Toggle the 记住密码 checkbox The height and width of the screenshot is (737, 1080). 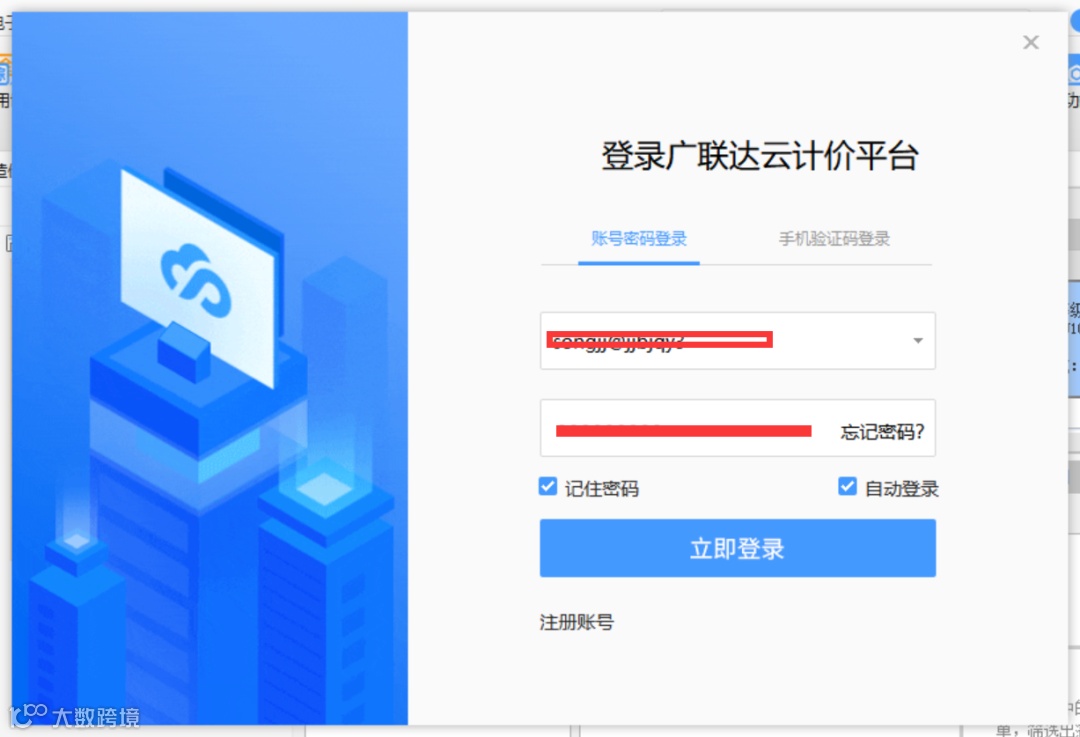coord(548,487)
